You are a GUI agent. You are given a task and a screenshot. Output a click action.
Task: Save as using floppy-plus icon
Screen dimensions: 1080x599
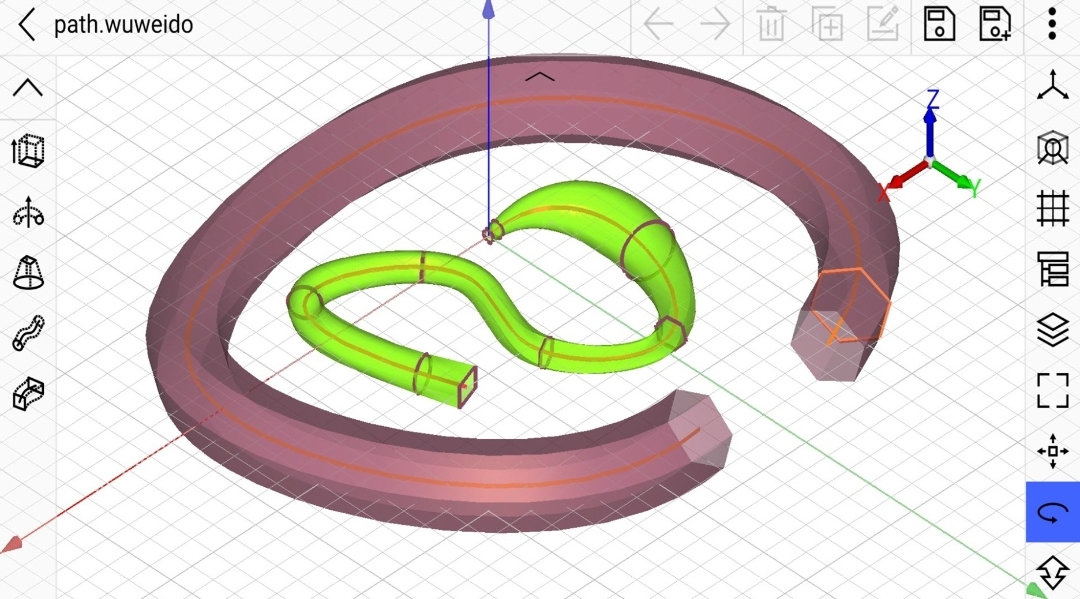(995, 24)
